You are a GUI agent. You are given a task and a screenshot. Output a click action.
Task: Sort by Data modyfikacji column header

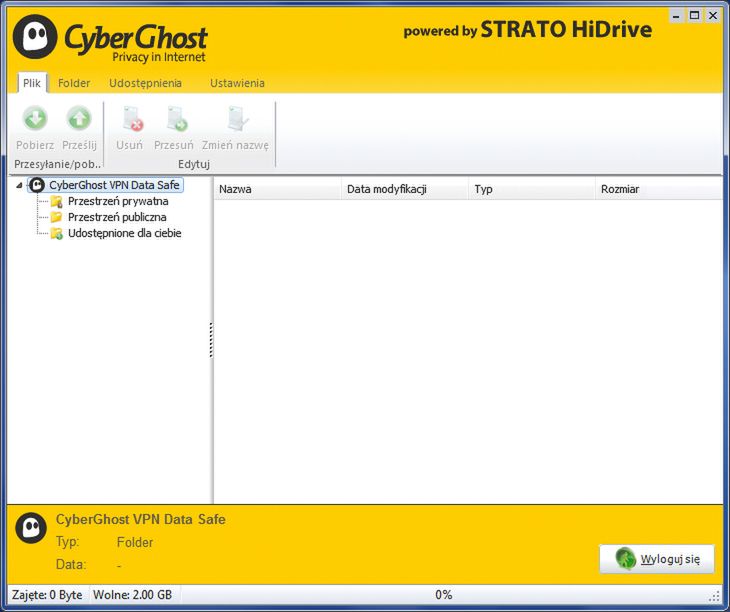click(x=405, y=189)
